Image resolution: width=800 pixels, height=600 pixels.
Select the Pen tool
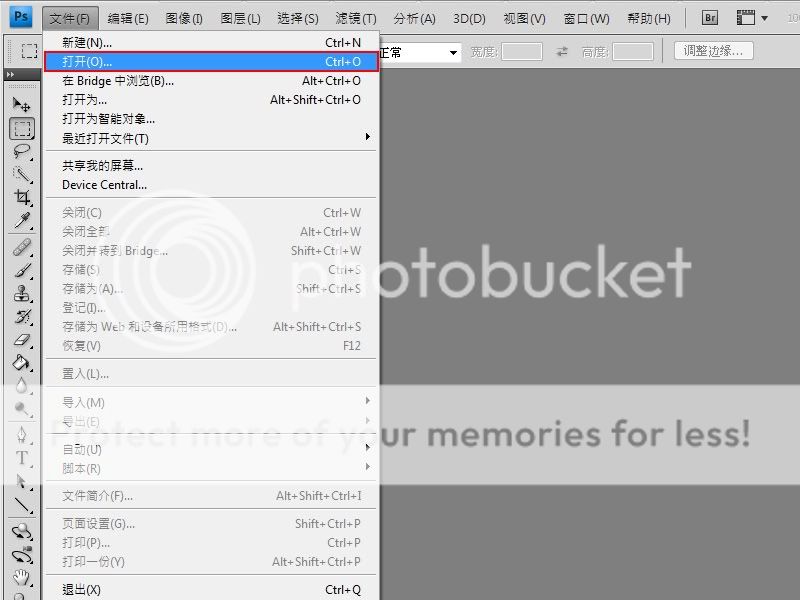21,435
